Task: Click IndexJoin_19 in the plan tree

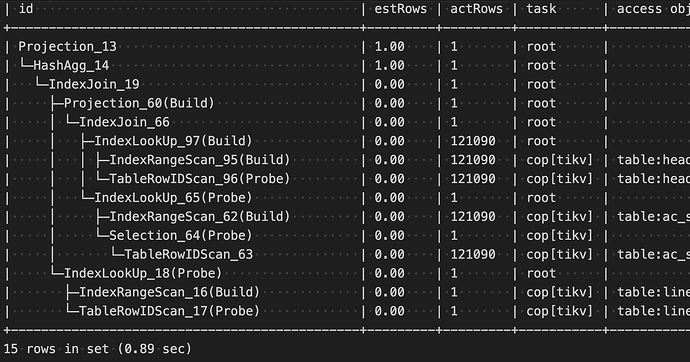Action: (x=94, y=84)
